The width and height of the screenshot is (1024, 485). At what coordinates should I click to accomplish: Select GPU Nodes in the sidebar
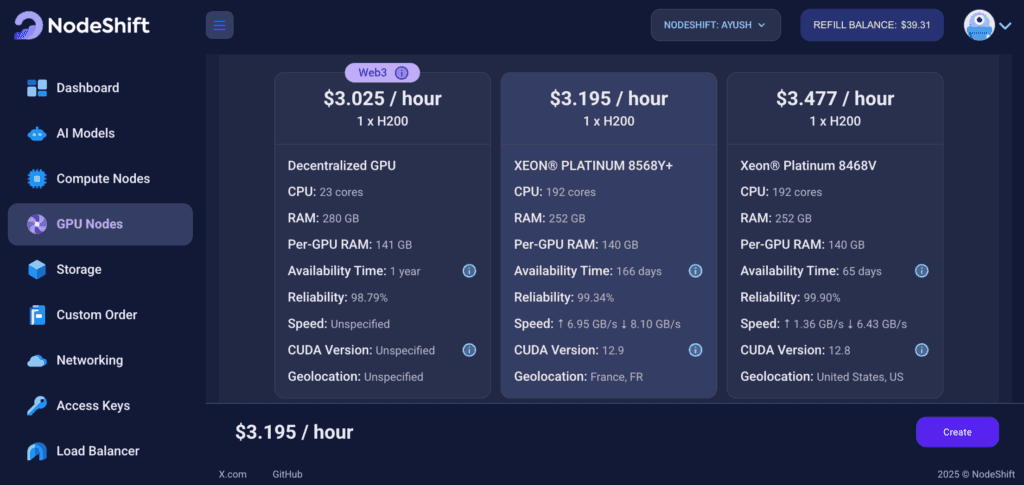tap(89, 224)
